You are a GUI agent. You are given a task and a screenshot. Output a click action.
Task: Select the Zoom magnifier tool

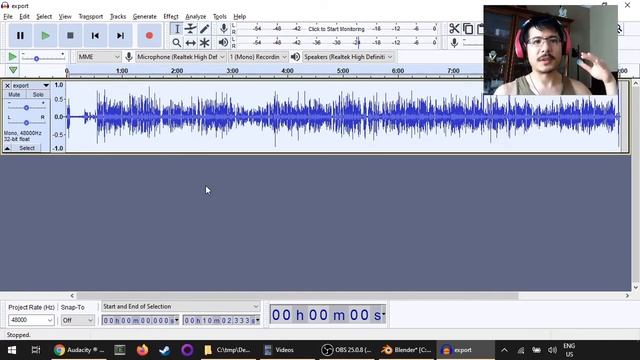pyautogui.click(x=177, y=42)
